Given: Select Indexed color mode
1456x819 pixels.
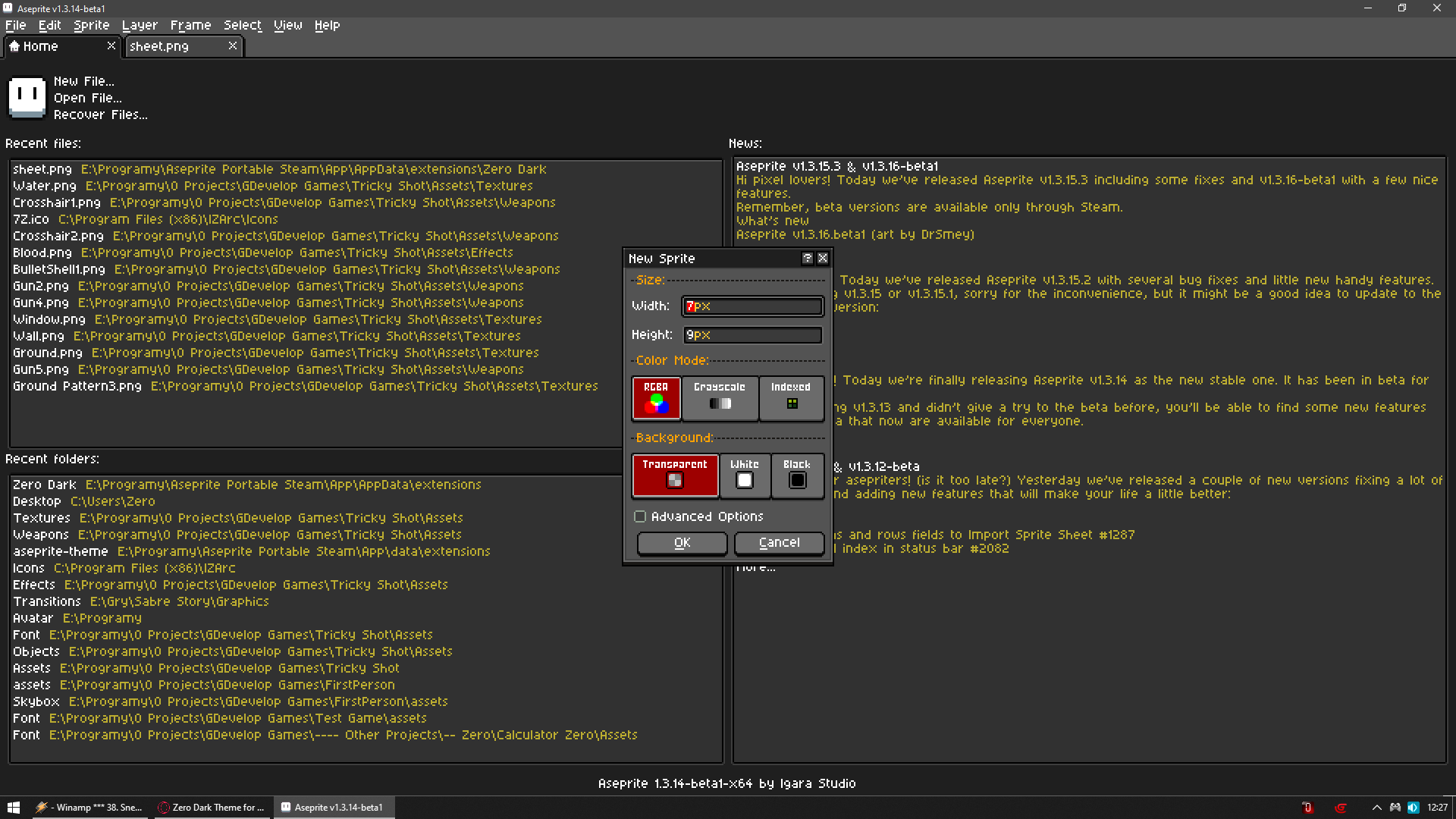Looking at the screenshot, I should 791,397.
